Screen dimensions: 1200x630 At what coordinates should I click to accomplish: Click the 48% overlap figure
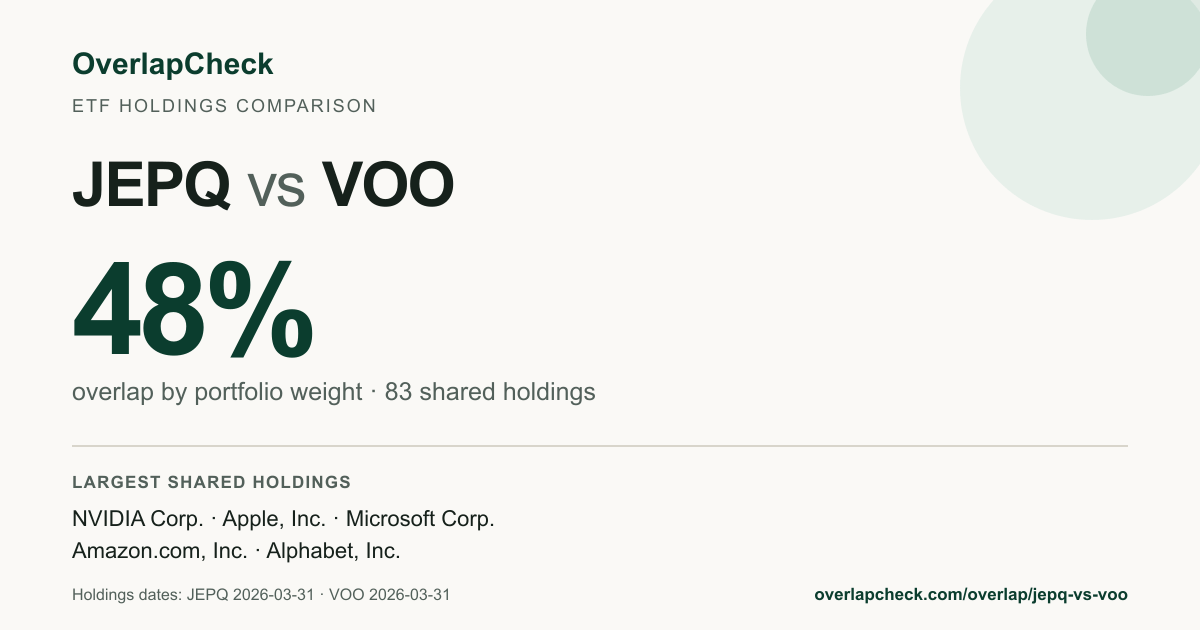coord(193,311)
